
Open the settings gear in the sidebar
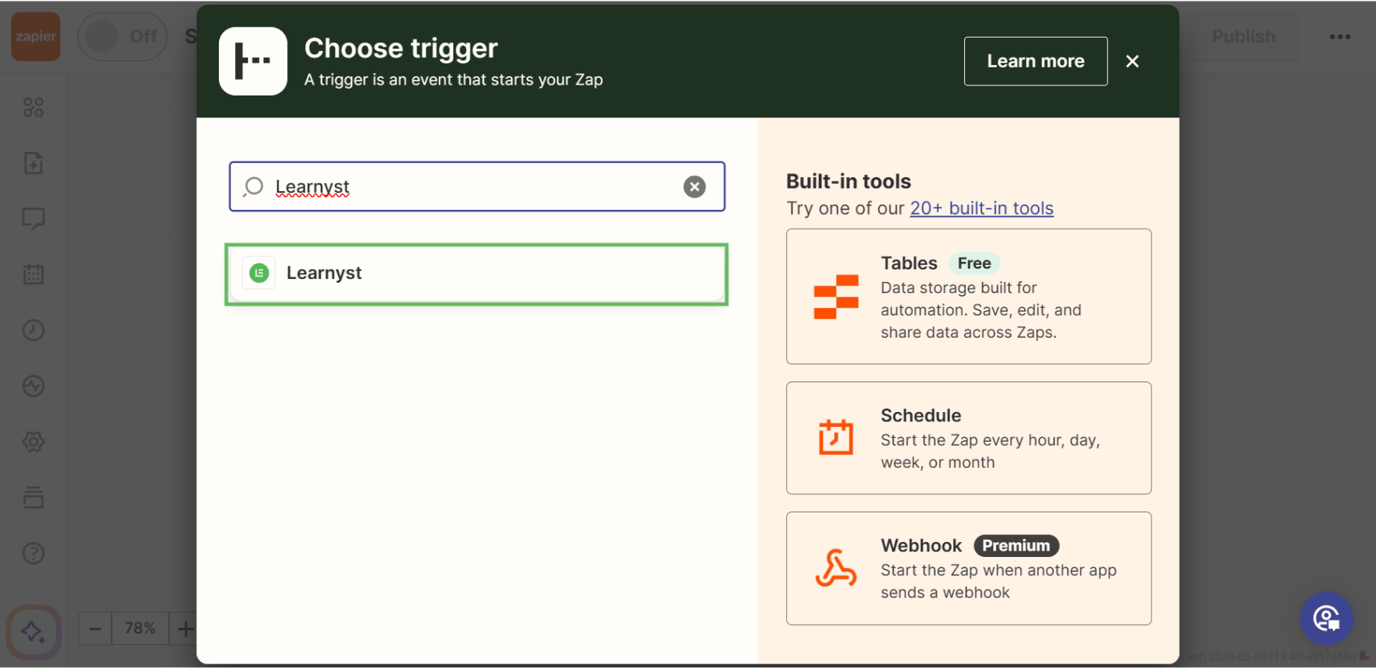[33, 441]
